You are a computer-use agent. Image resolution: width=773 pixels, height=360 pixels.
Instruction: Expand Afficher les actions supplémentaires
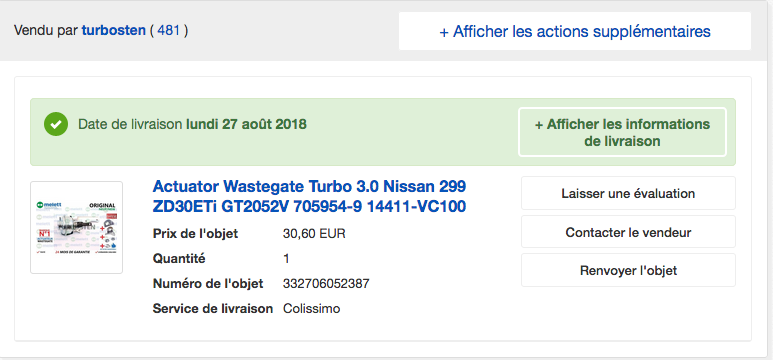pos(575,31)
